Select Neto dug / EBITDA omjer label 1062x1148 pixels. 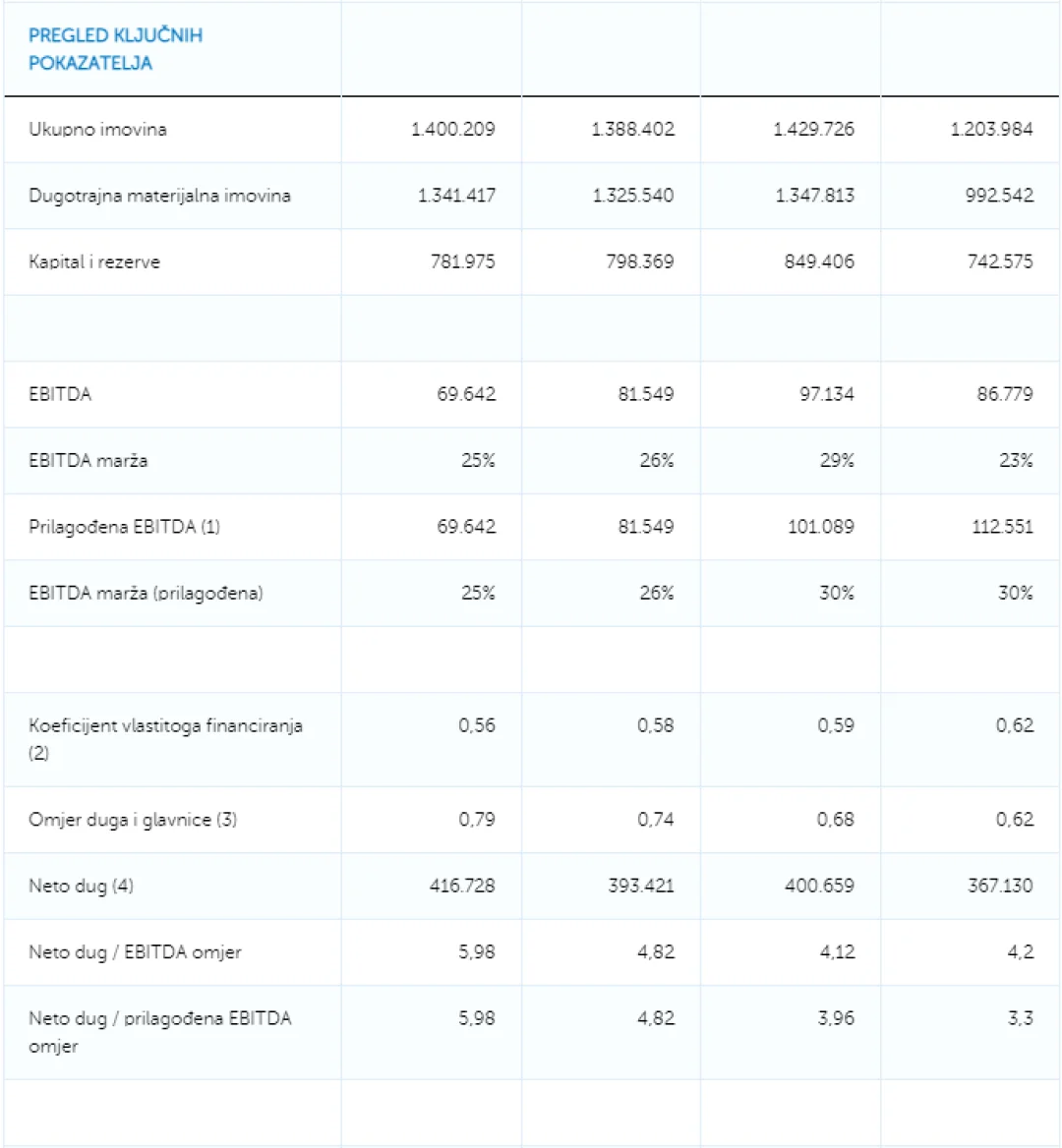tap(135, 952)
